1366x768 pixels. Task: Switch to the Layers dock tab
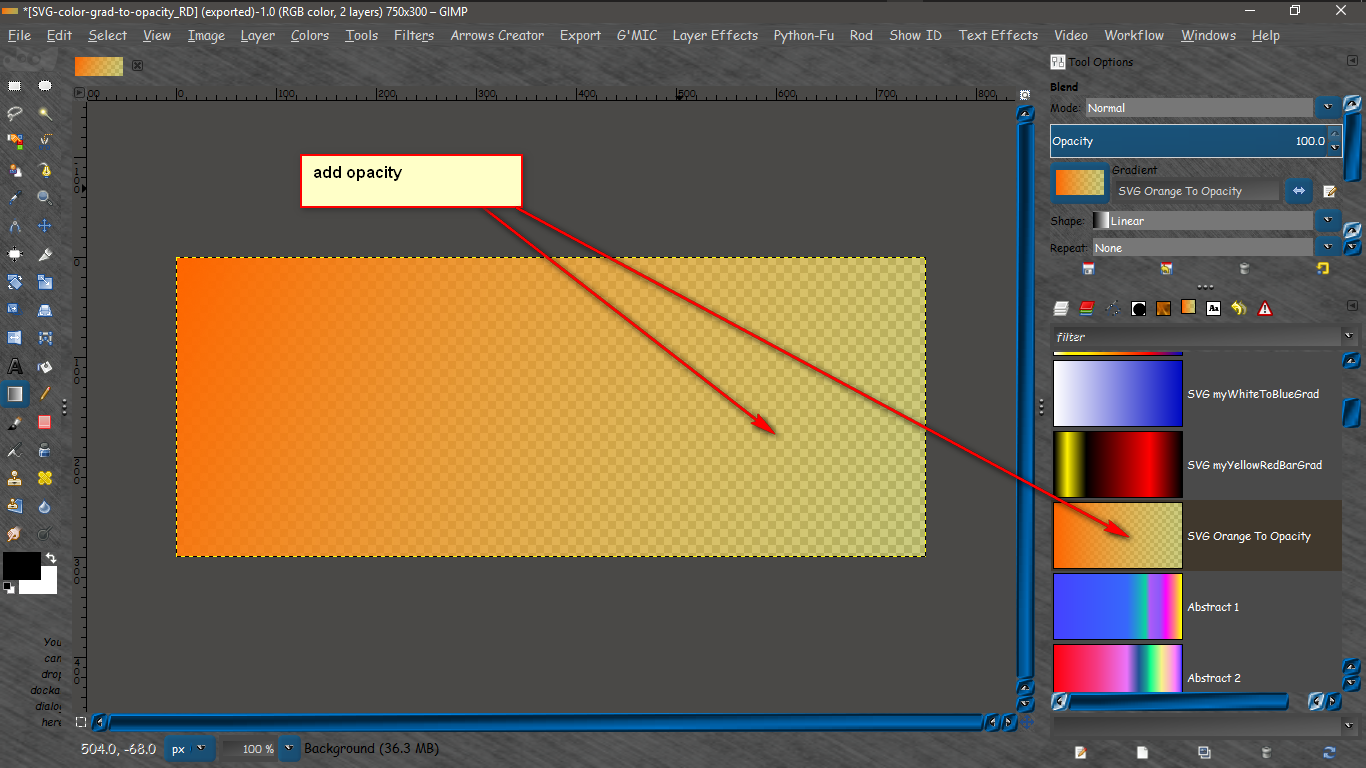(x=1062, y=308)
